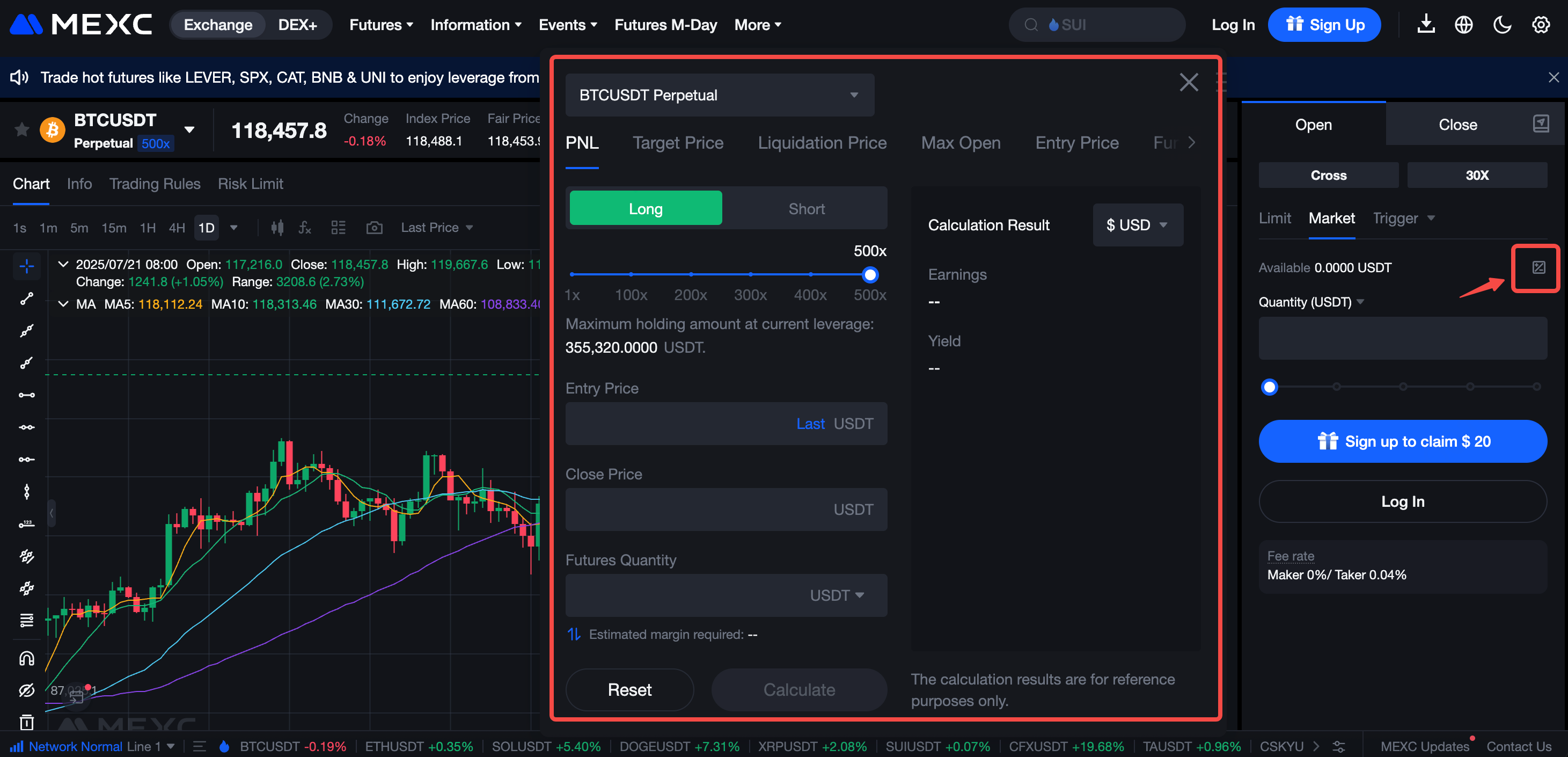Open the chart indicators fx icon
Image resolution: width=1568 pixels, height=757 pixels.
(305, 228)
